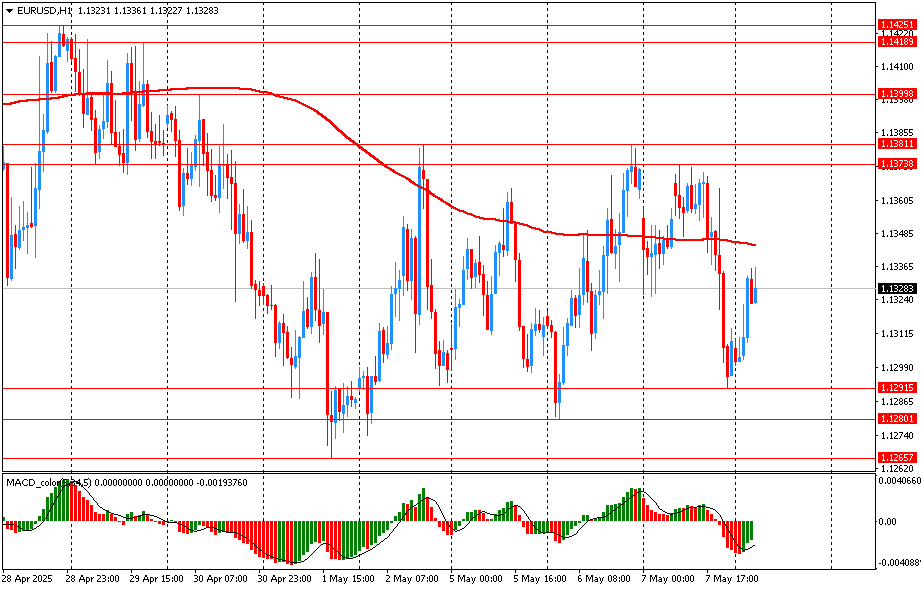Select the 1.13998 red price label
This screenshot has width=921, height=590.
click(x=896, y=93)
